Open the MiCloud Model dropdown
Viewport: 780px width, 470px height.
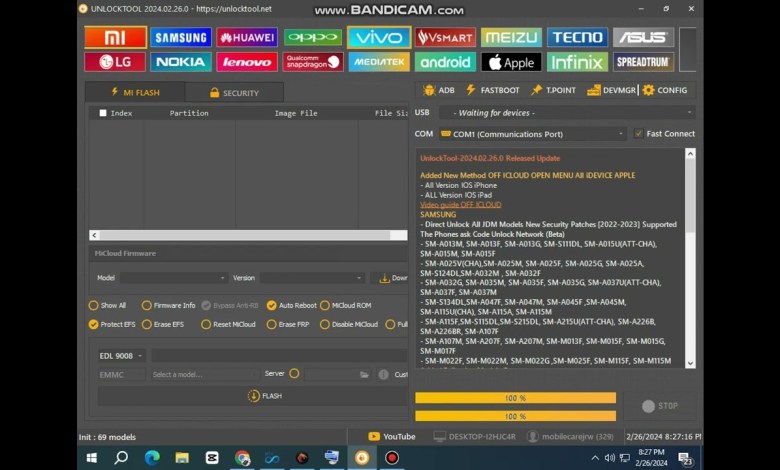click(x=173, y=278)
